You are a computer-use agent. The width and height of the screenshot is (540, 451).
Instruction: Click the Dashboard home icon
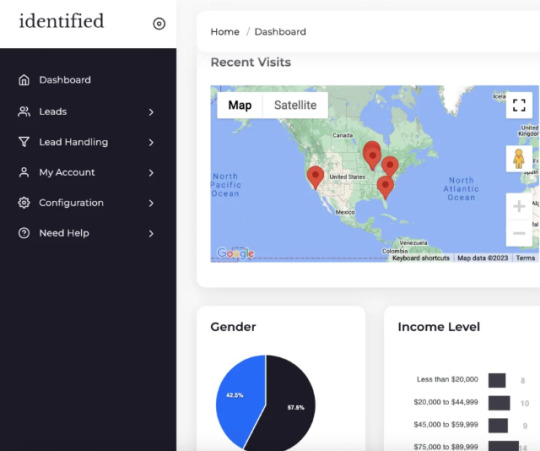24,80
